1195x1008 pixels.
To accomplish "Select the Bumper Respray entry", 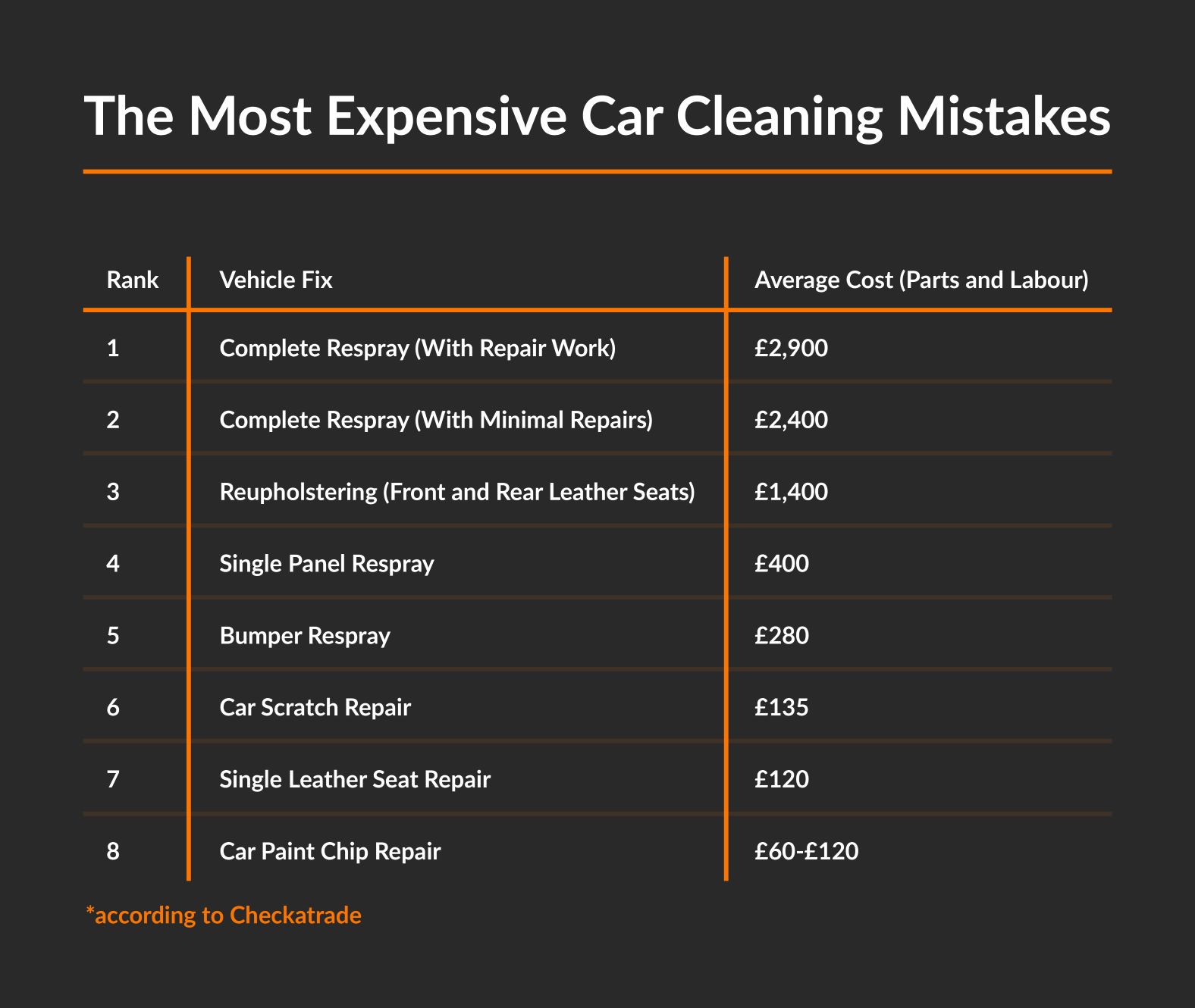I will coord(305,636).
